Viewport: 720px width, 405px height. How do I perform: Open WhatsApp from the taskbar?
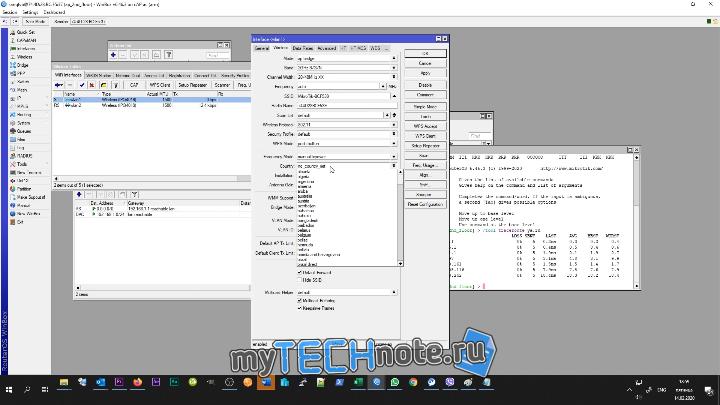pyautogui.click(x=394, y=382)
